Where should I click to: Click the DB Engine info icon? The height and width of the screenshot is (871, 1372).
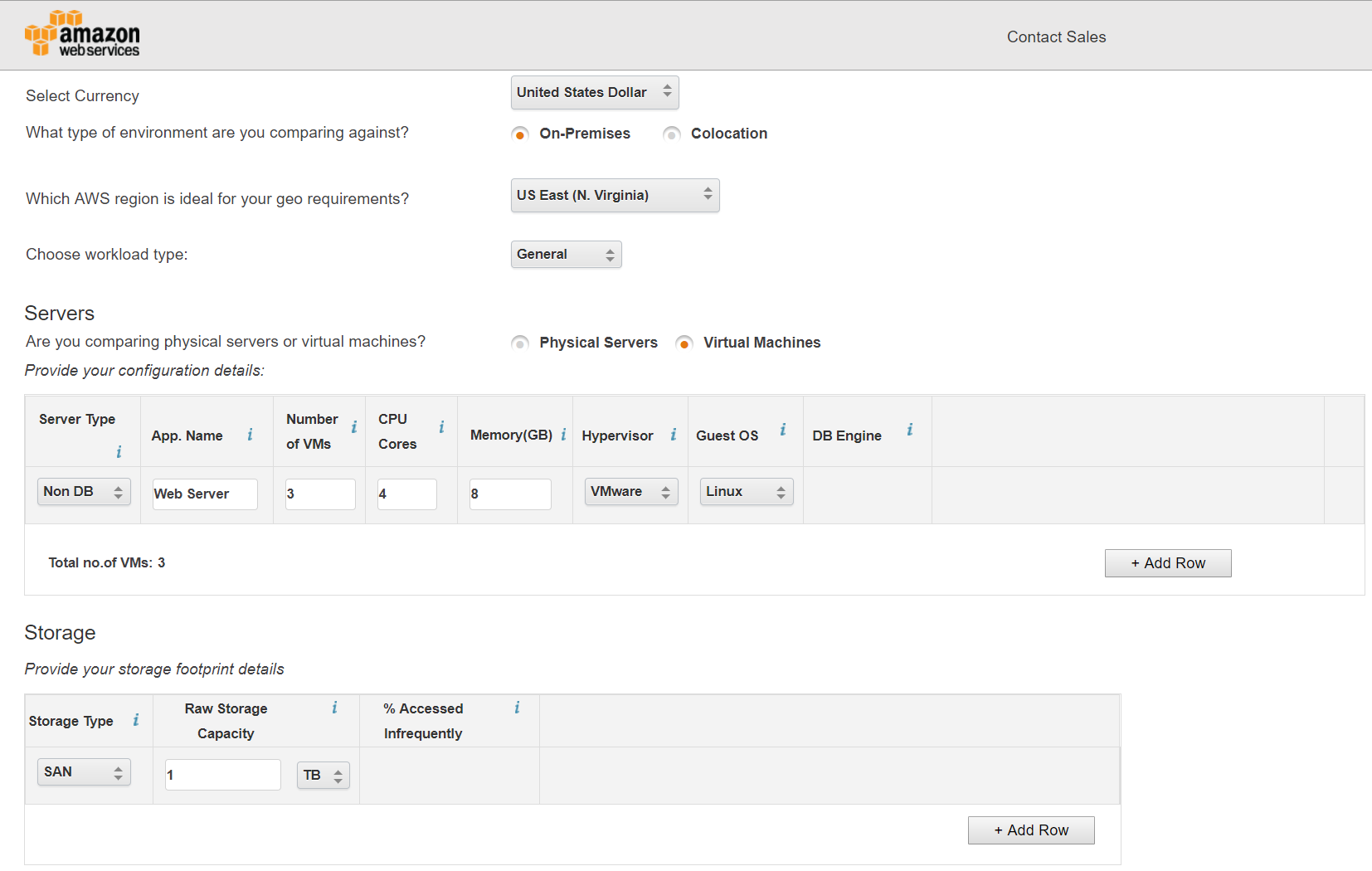coord(909,430)
